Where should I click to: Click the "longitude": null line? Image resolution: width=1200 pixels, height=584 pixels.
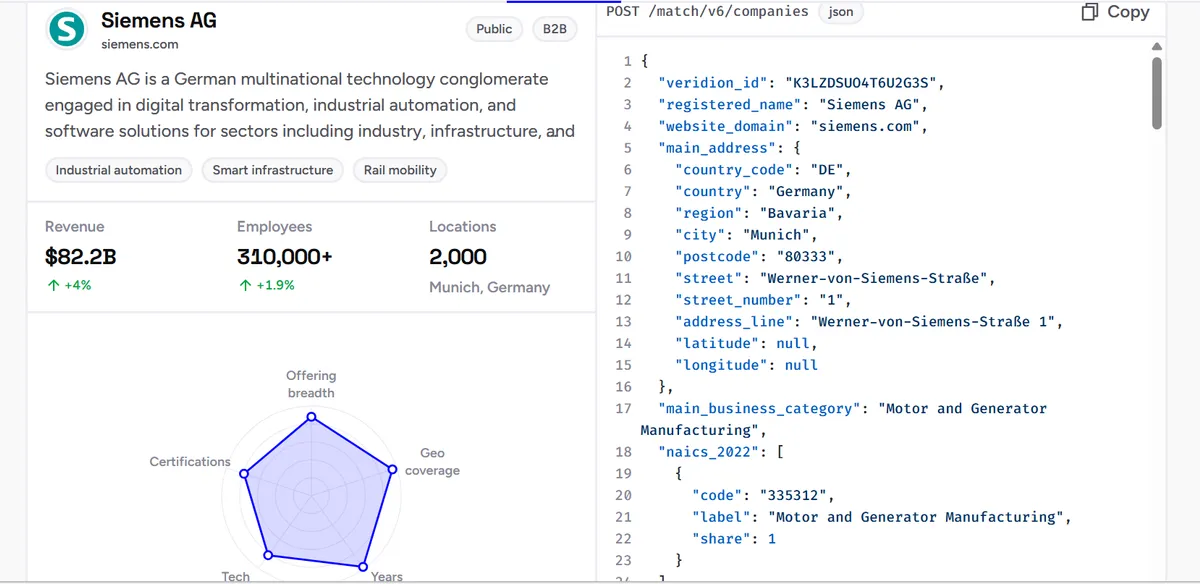tap(746, 366)
